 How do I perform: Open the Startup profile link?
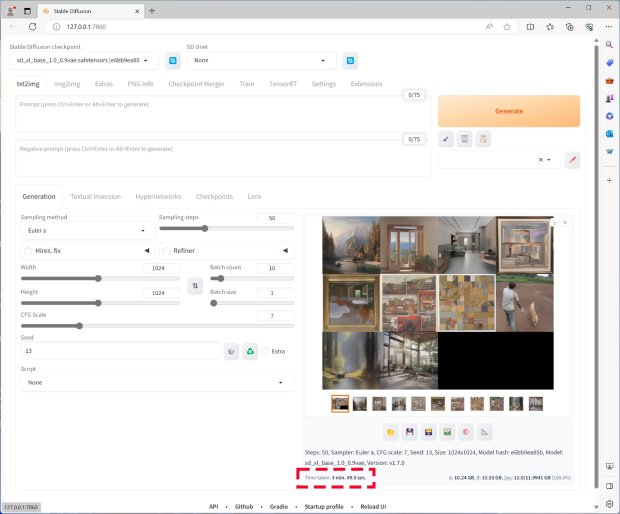click(x=324, y=506)
